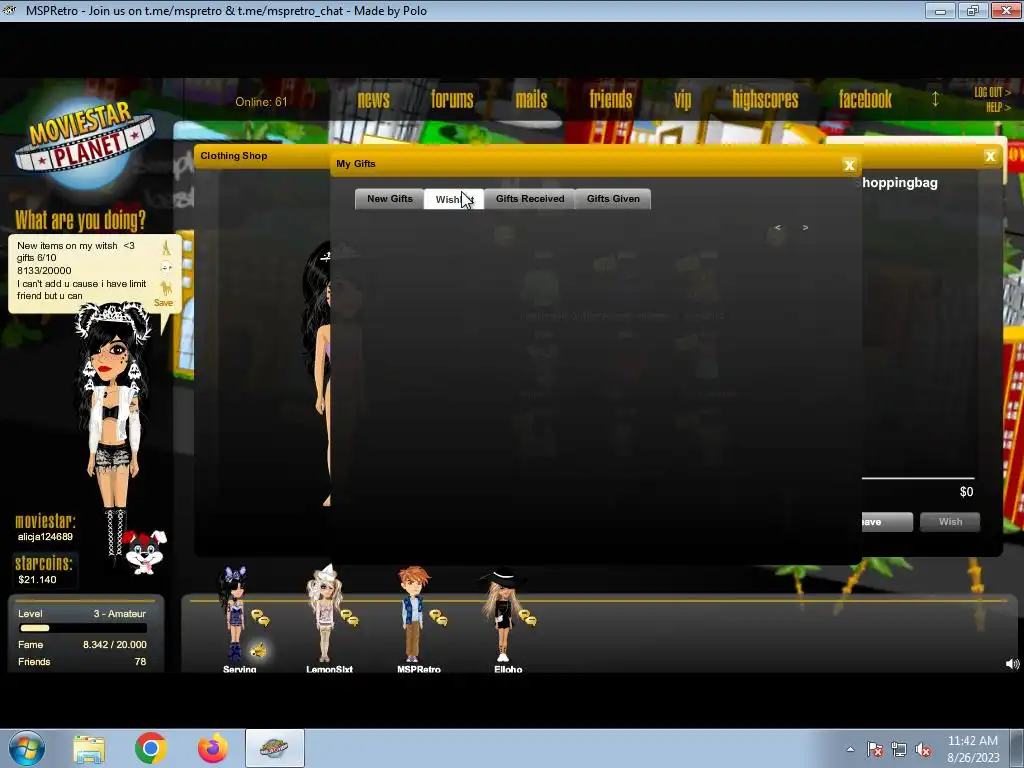Viewport: 1024px width, 768px height.
Task: Select the MSPRetro friend avatar
Action: pyautogui.click(x=413, y=614)
